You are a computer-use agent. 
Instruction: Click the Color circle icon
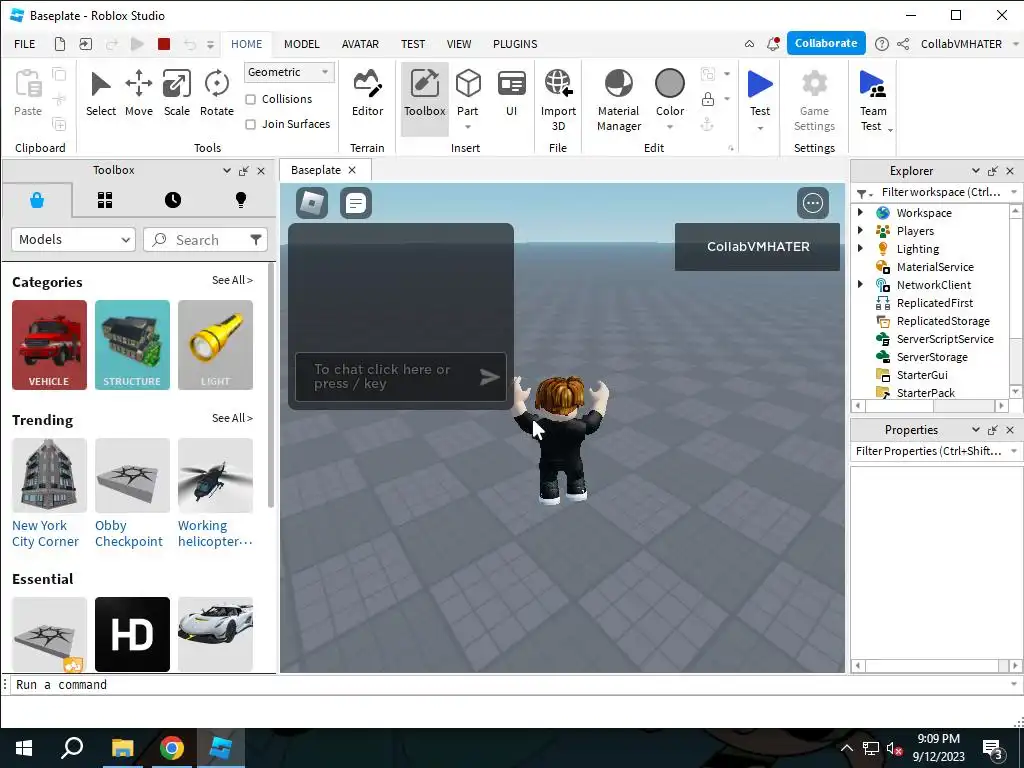click(669, 84)
